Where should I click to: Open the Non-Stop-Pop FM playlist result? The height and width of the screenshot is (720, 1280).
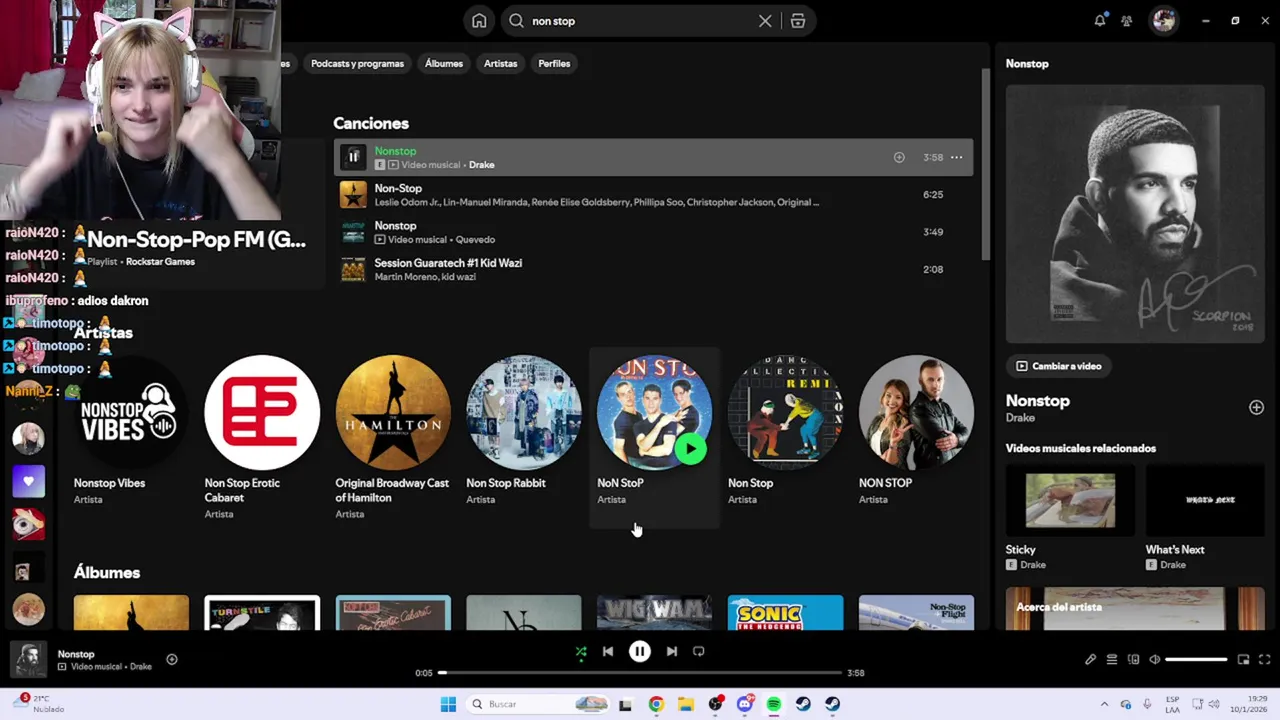point(196,240)
